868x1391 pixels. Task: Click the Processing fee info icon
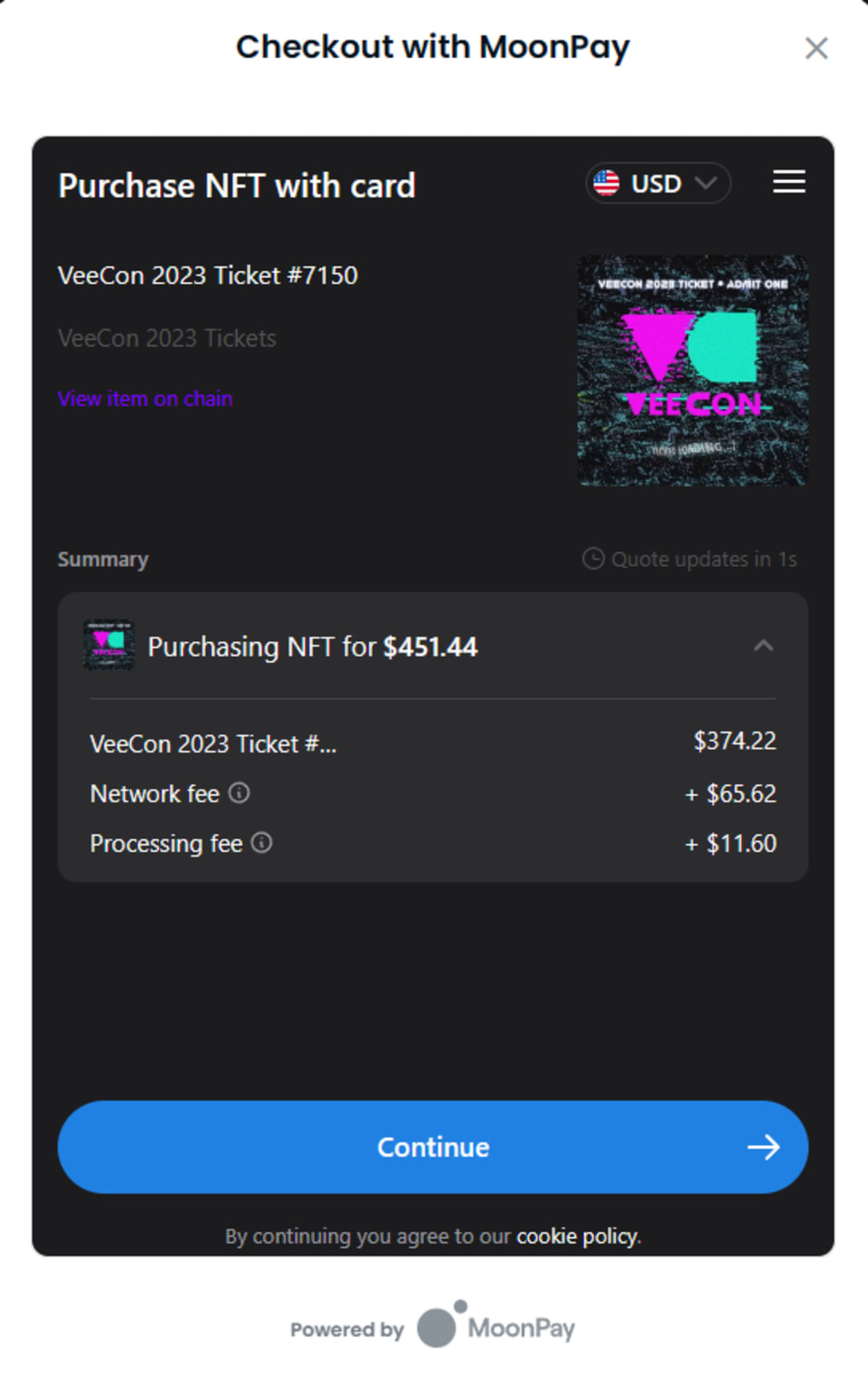coord(261,843)
